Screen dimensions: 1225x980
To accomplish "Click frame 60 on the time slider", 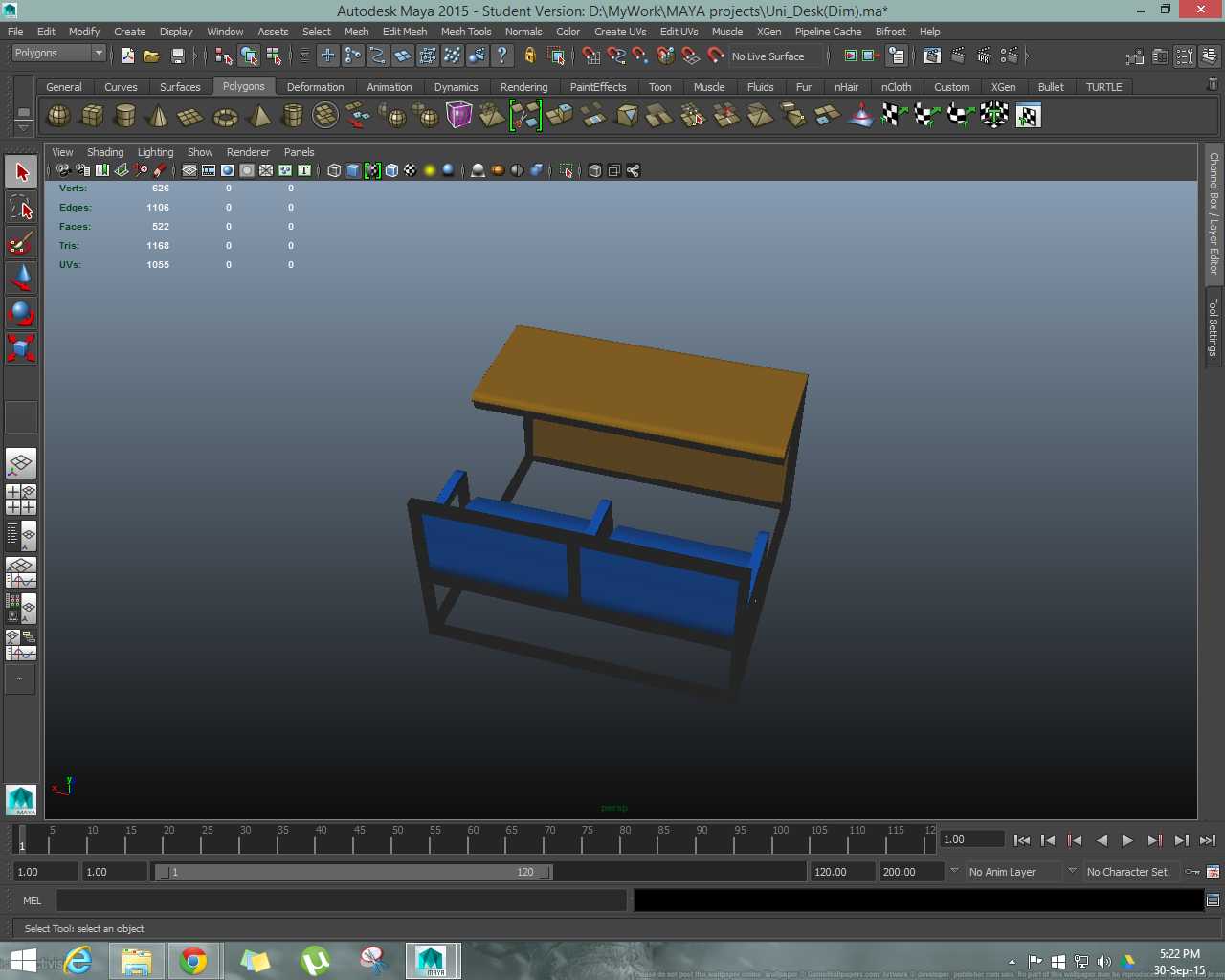I will pos(473,839).
